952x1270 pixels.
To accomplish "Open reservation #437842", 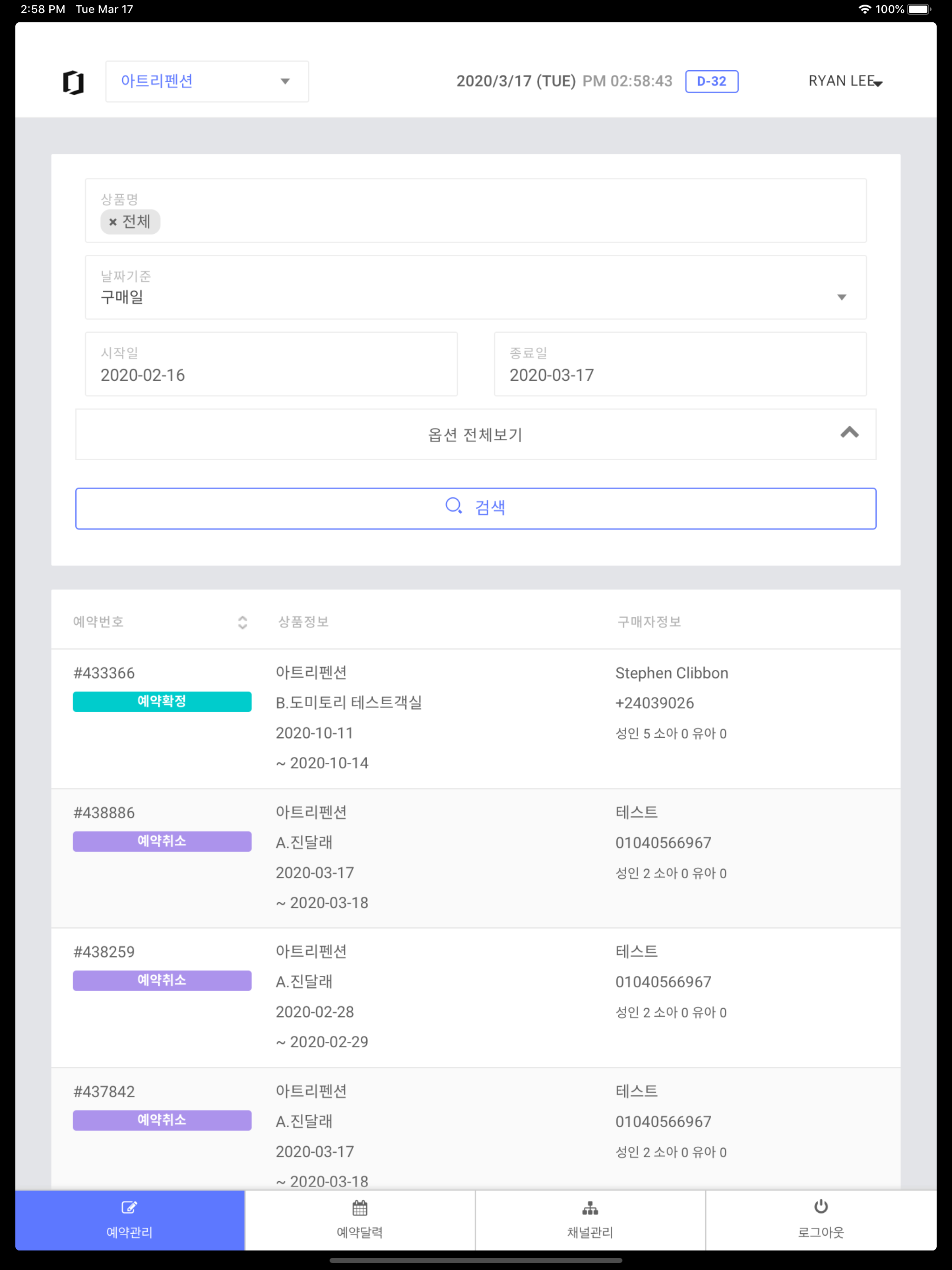I will point(104,1091).
